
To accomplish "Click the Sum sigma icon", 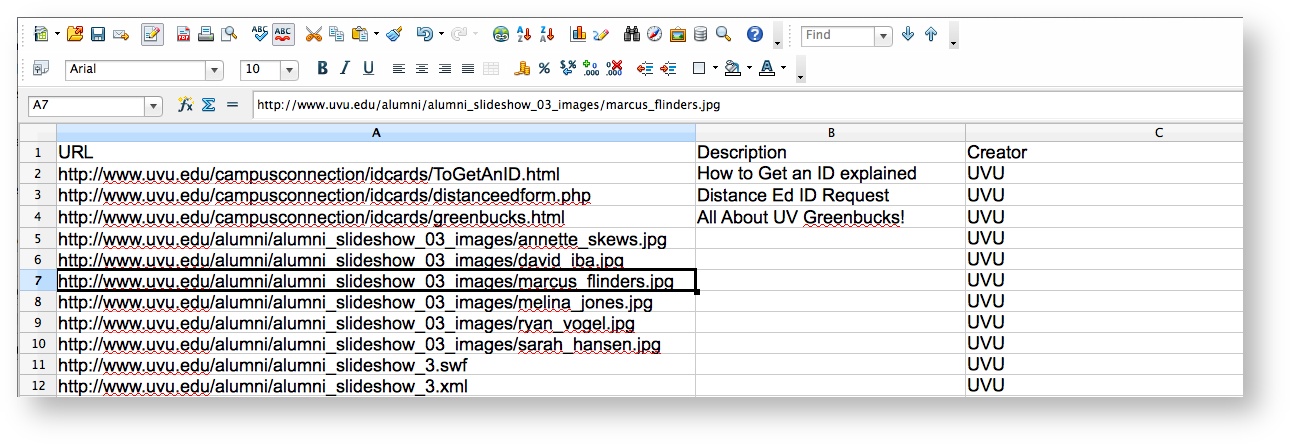I will (208, 105).
